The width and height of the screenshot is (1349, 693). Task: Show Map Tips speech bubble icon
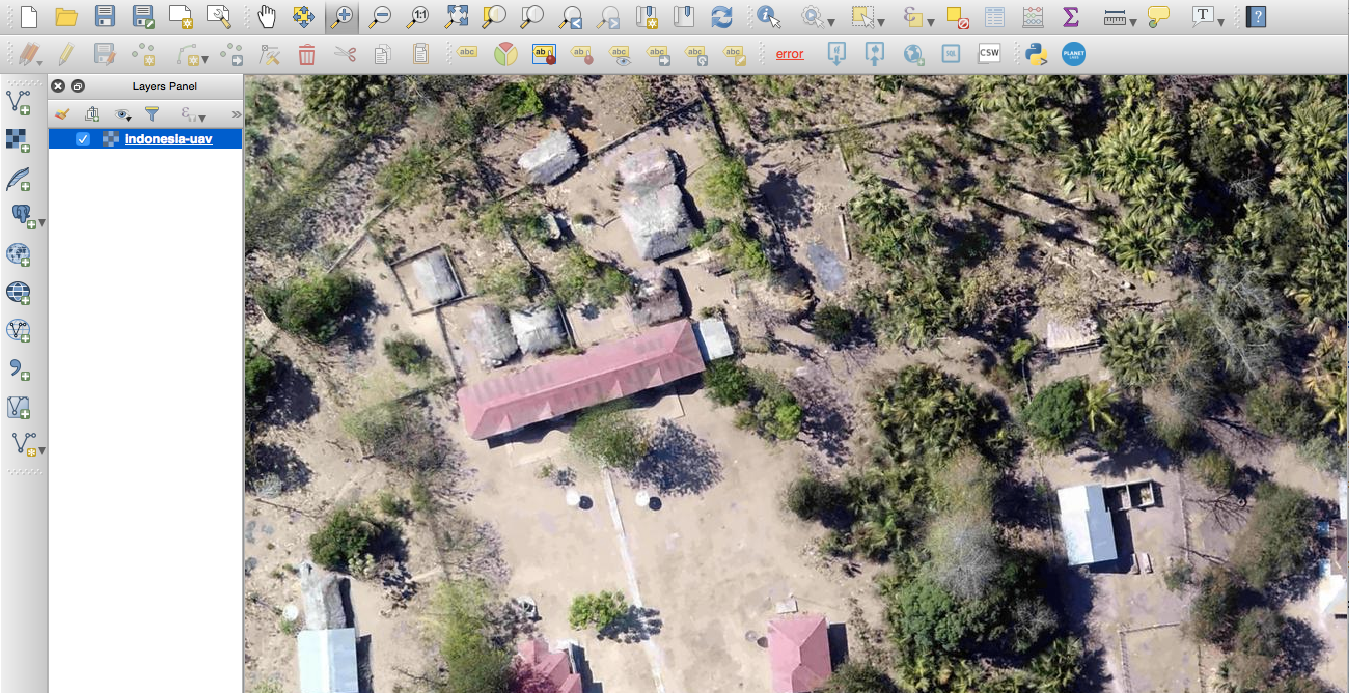point(1159,17)
